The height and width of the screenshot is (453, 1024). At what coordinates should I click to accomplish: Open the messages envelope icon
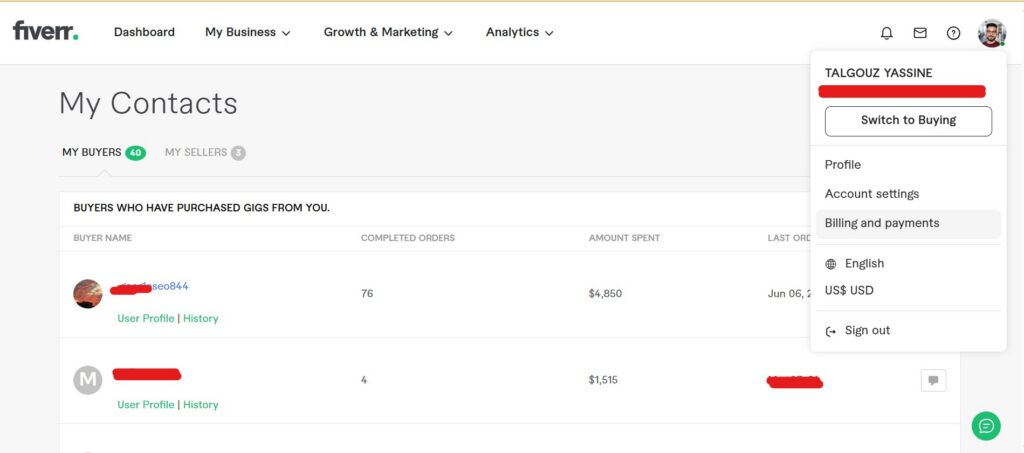coord(920,33)
